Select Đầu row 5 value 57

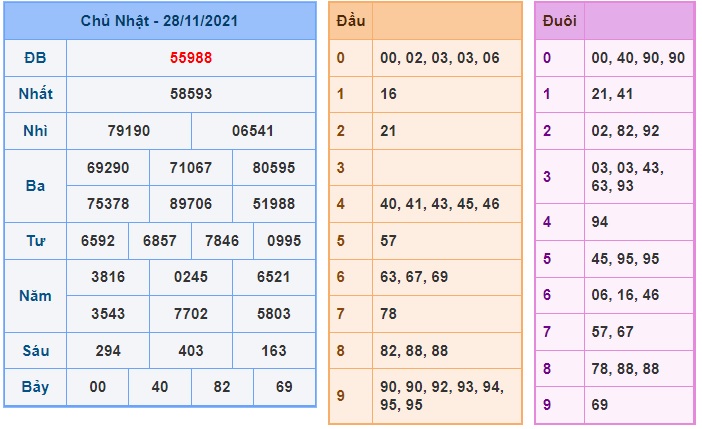tap(388, 240)
